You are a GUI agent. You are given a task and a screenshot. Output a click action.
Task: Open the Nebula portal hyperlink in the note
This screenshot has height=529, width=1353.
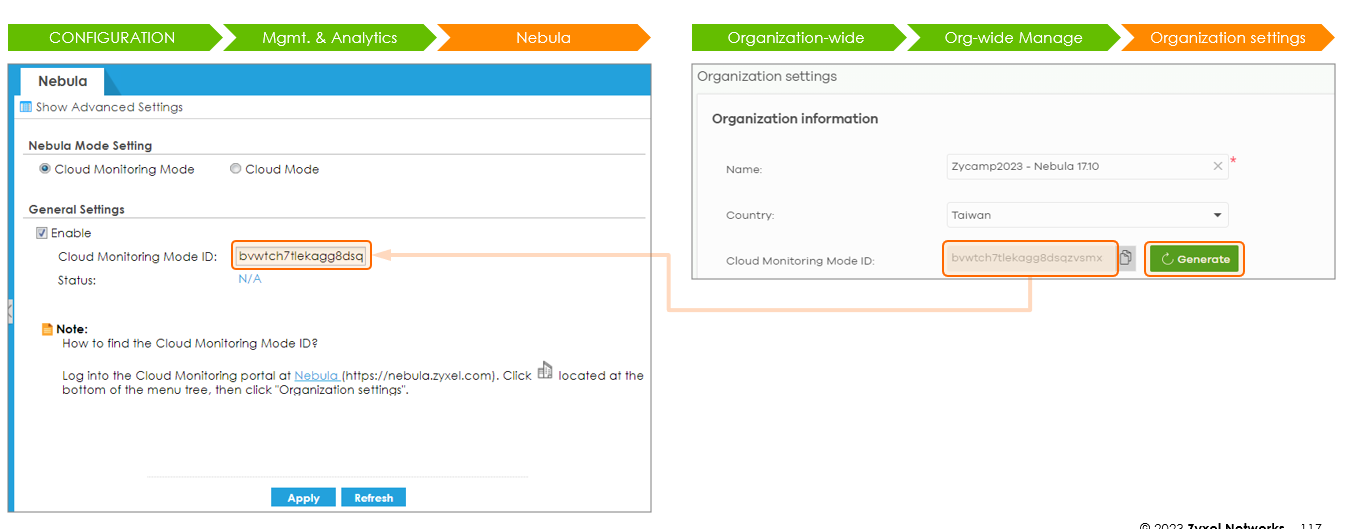[316, 376]
